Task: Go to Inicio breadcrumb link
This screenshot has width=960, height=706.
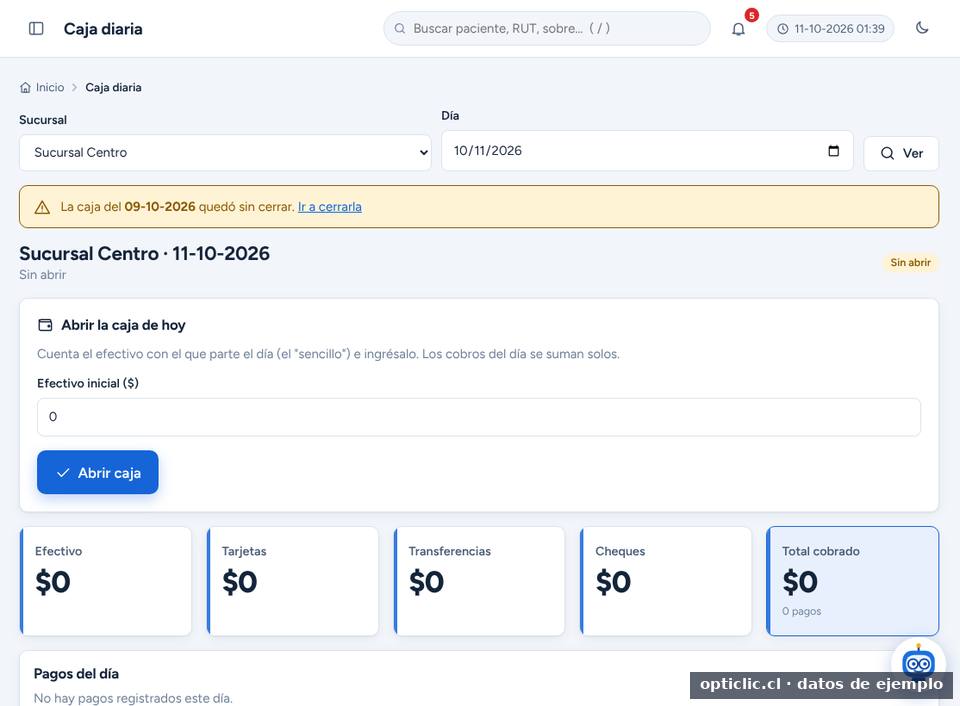Action: [50, 88]
